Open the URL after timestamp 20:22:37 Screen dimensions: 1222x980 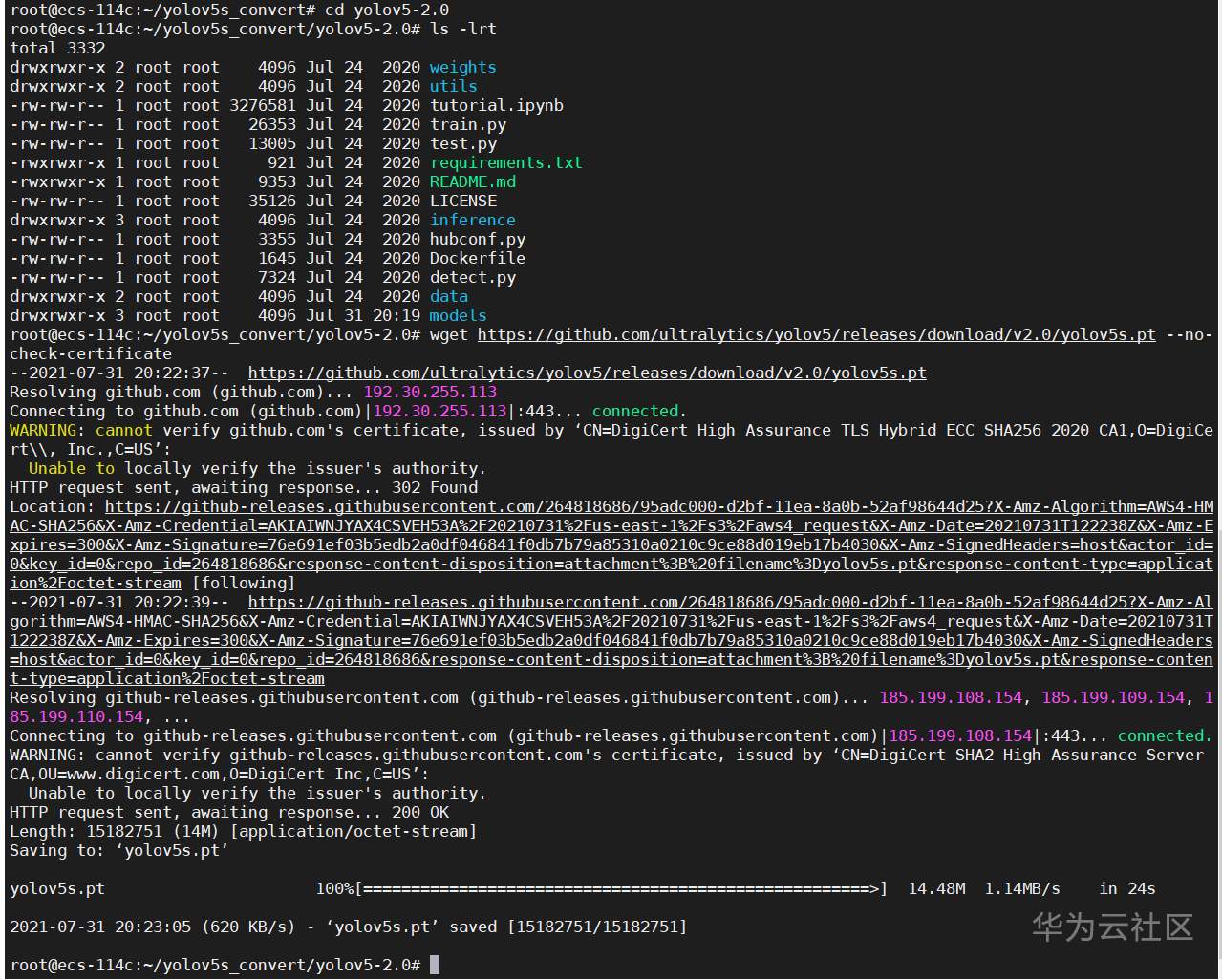point(587,373)
